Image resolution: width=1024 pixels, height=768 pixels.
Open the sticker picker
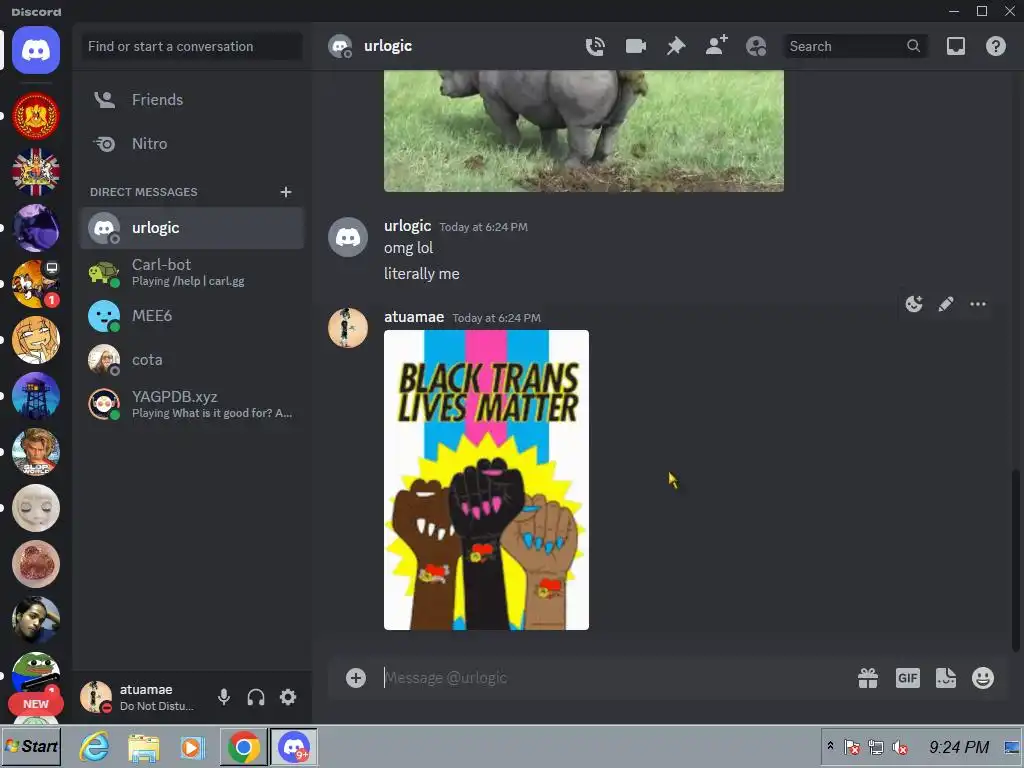(946, 678)
